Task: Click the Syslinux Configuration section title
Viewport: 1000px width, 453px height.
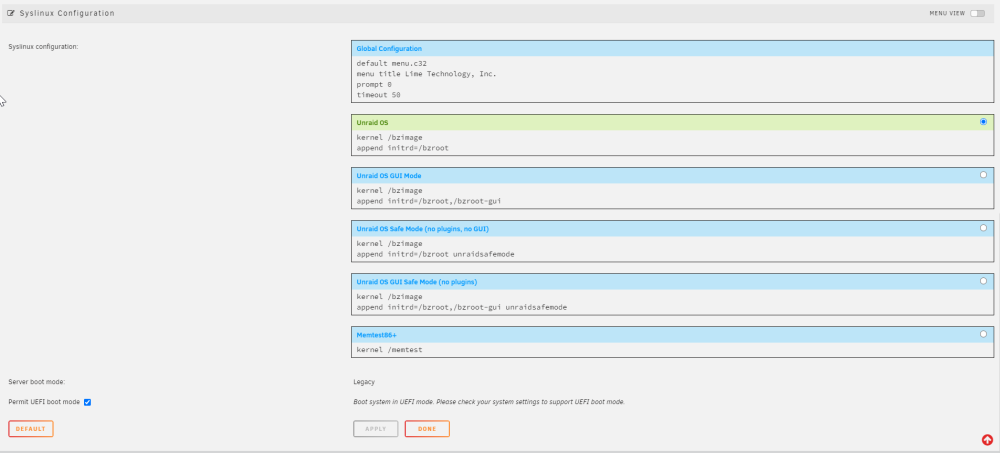Action: pos(67,13)
